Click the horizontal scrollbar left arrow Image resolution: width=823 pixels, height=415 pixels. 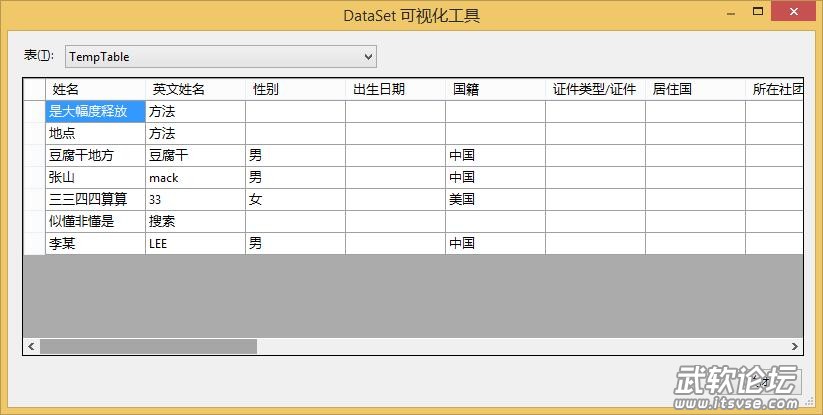click(31, 346)
